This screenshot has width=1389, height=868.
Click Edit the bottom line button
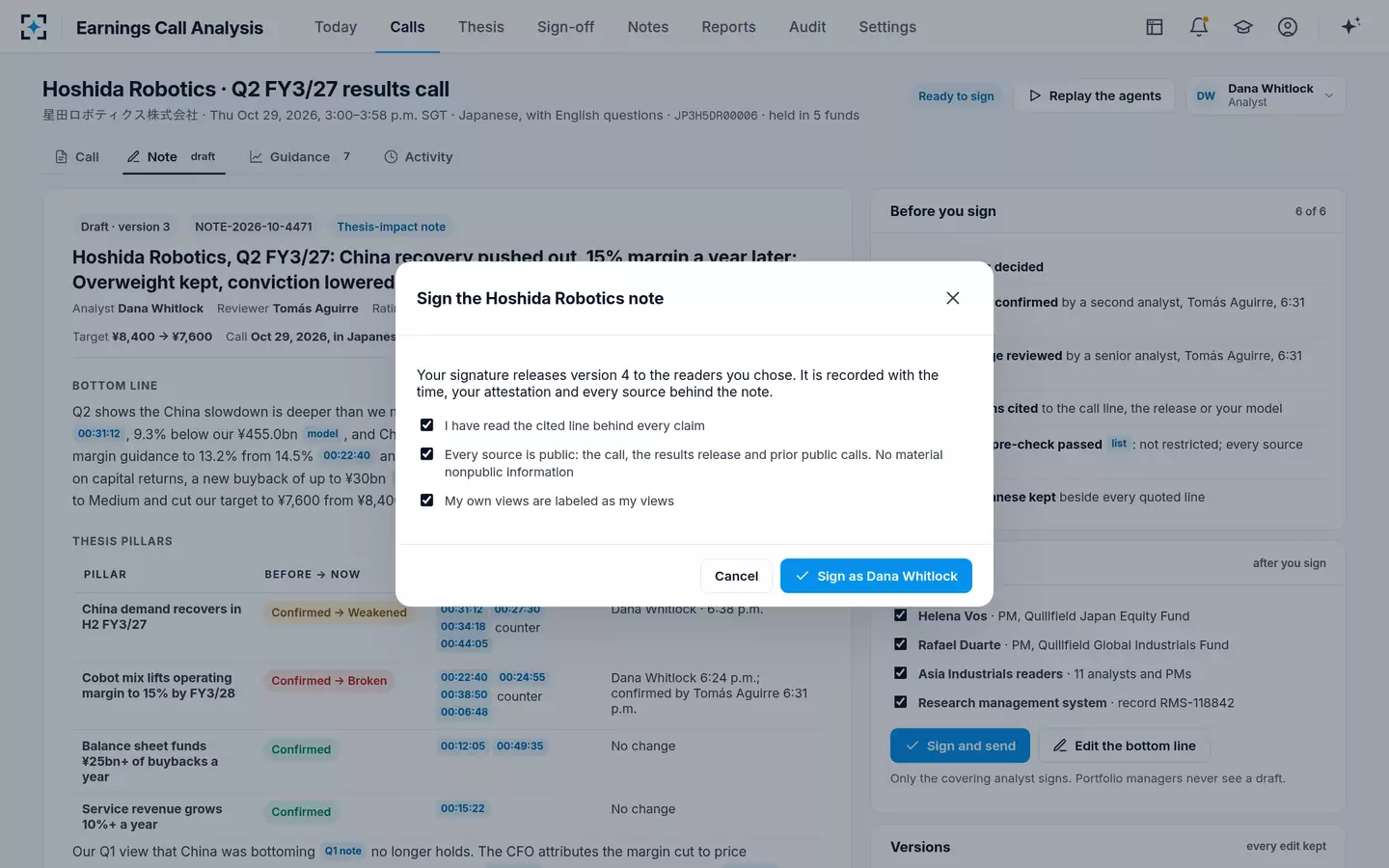click(x=1124, y=746)
